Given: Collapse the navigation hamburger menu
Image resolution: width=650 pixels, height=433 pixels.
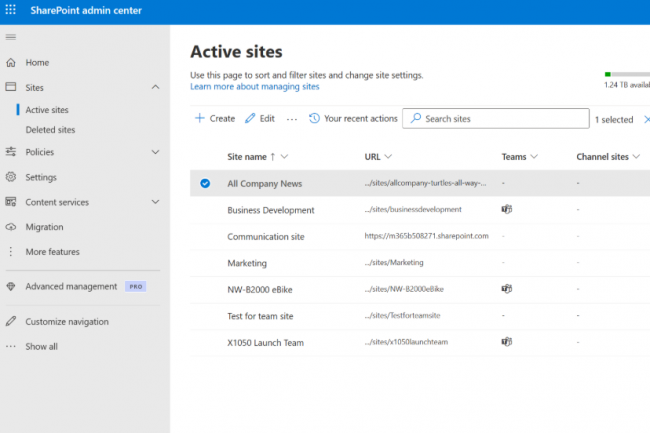Looking at the screenshot, I should coord(11,37).
